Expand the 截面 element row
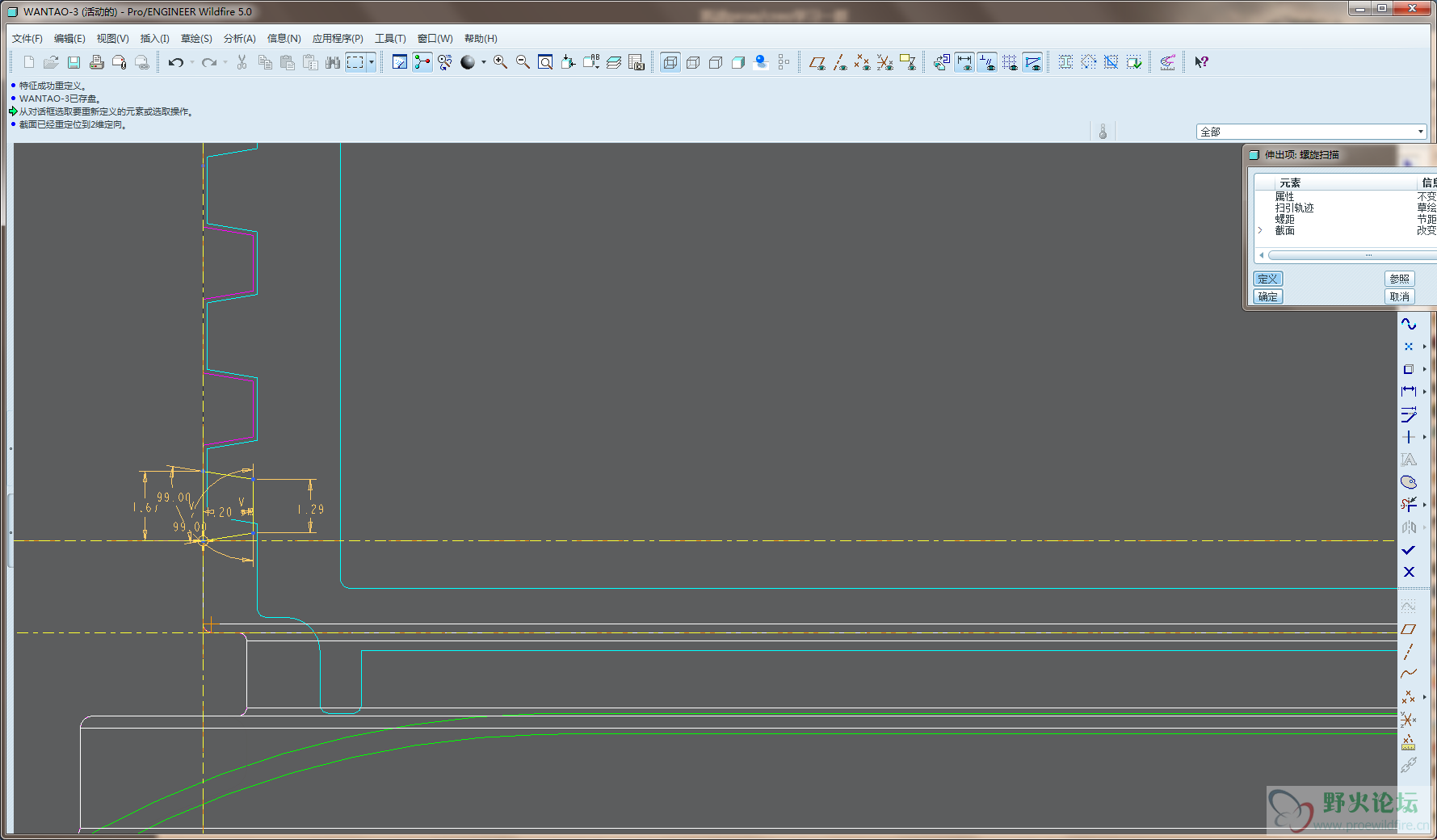The height and width of the screenshot is (840, 1437). point(1260,230)
